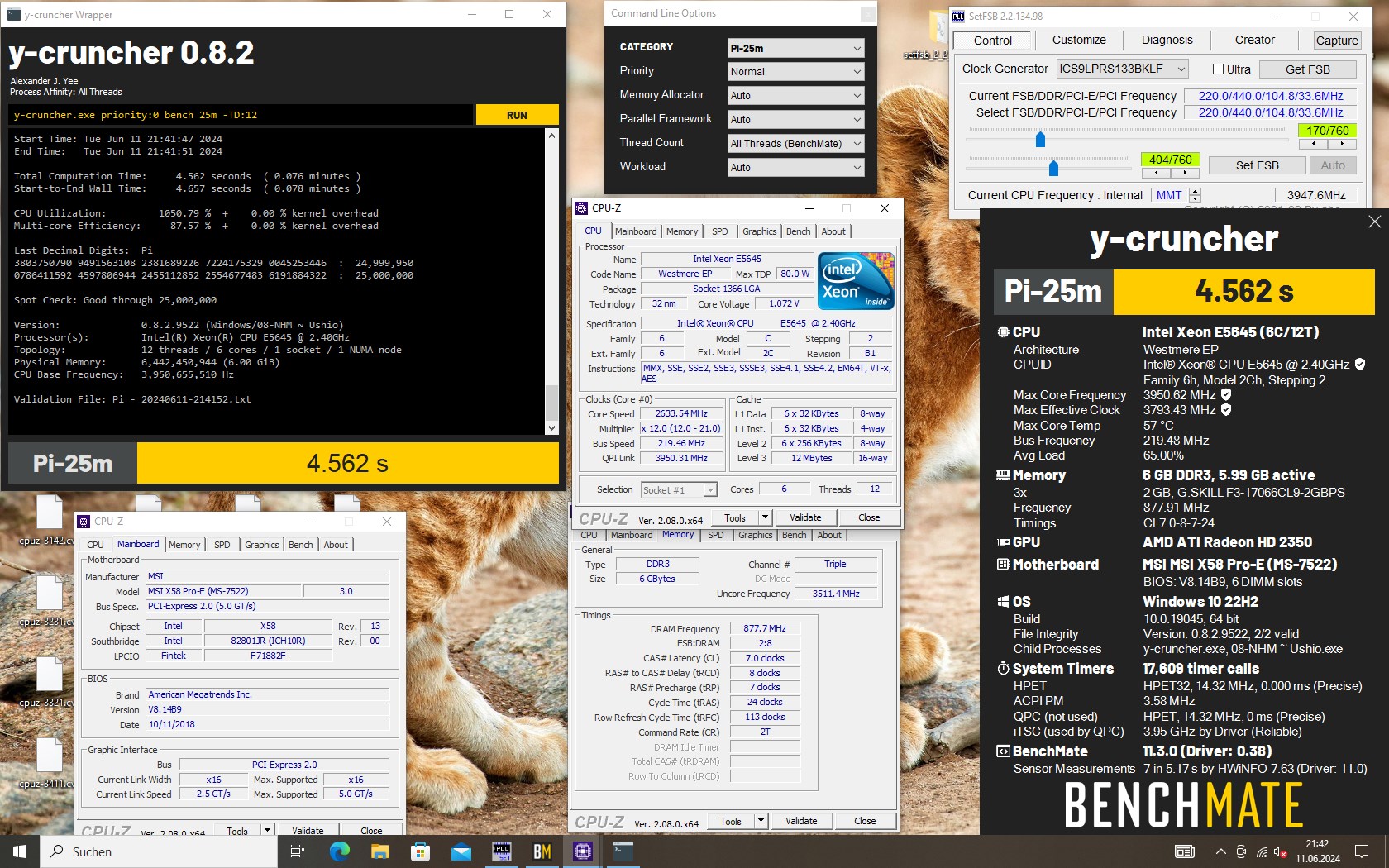The image size is (1389, 868).
Task: Open the cpuz-3231 desktop file
Action: [x=48, y=602]
